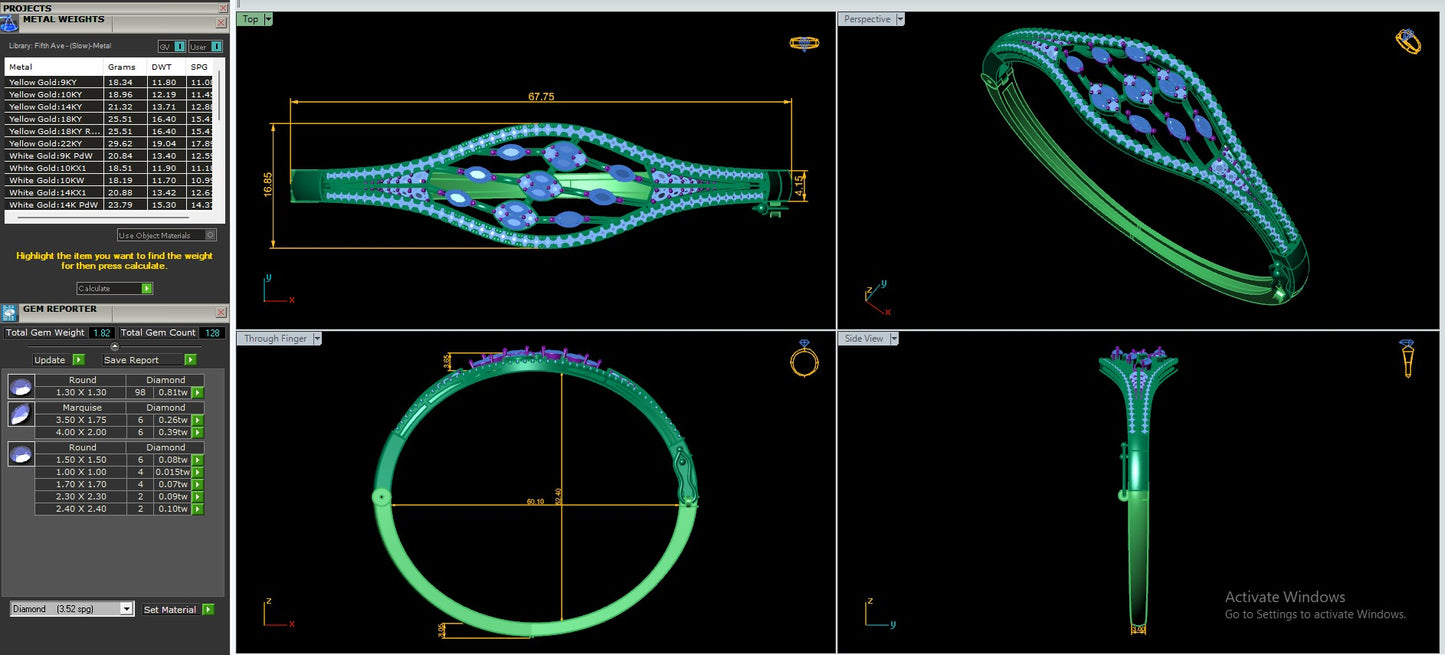
Task: Select the White Gold:10KW row
Action: pyautogui.click(x=108, y=180)
